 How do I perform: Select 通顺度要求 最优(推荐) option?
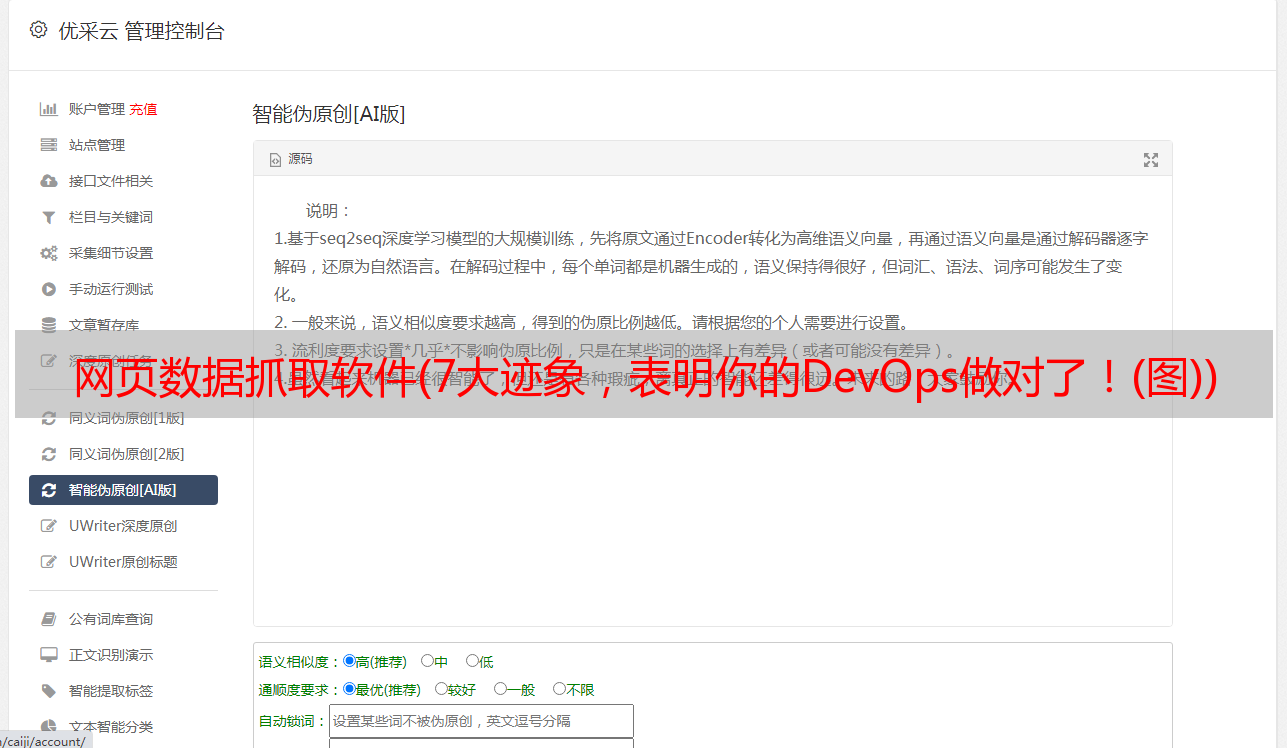click(349, 689)
